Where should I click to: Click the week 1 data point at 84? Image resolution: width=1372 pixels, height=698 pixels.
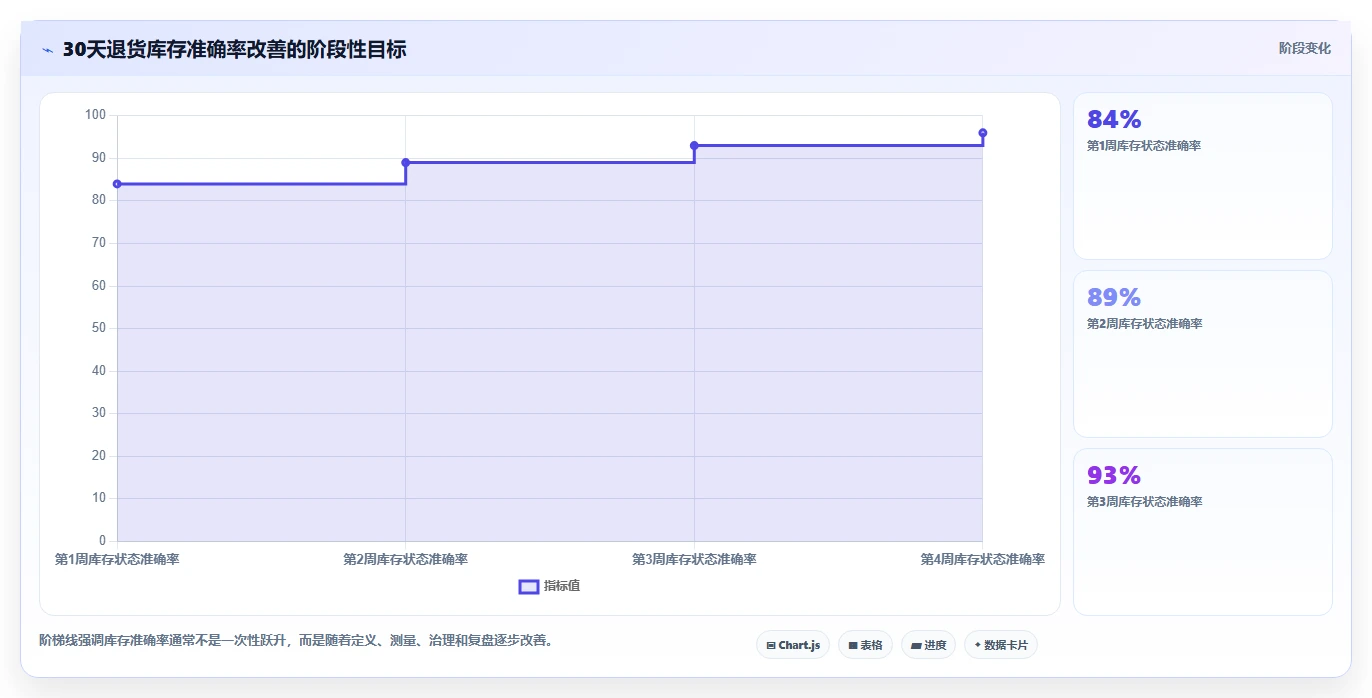pyautogui.click(x=117, y=184)
